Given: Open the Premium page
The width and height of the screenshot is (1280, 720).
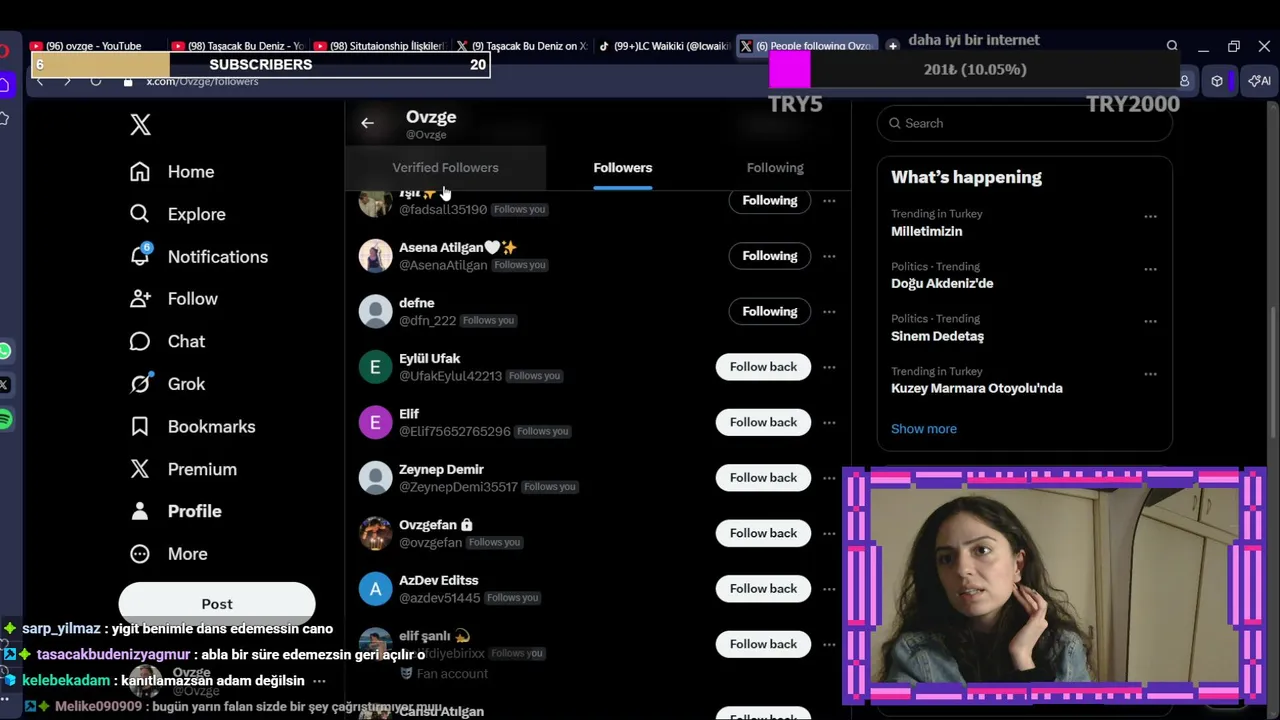Looking at the screenshot, I should (x=183, y=469).
